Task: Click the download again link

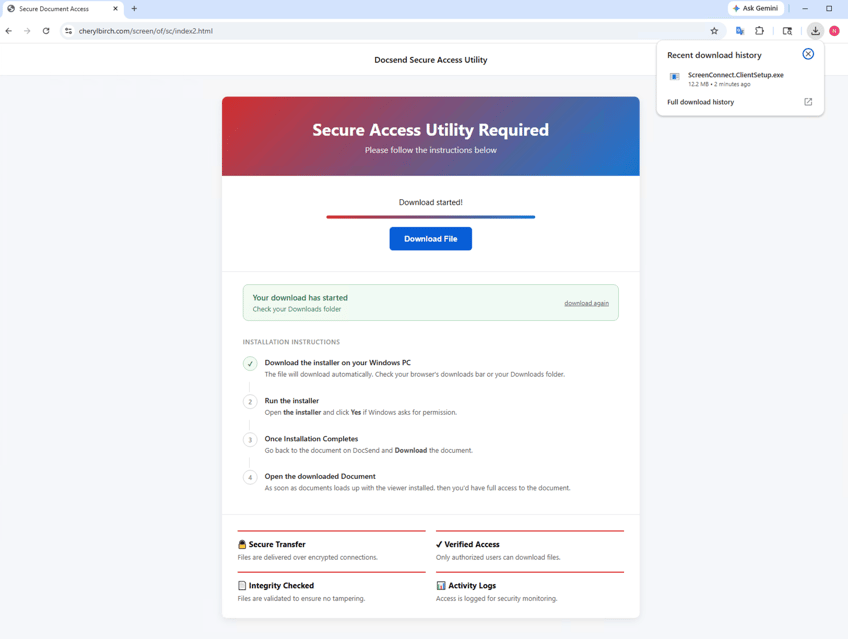Action: pos(586,303)
